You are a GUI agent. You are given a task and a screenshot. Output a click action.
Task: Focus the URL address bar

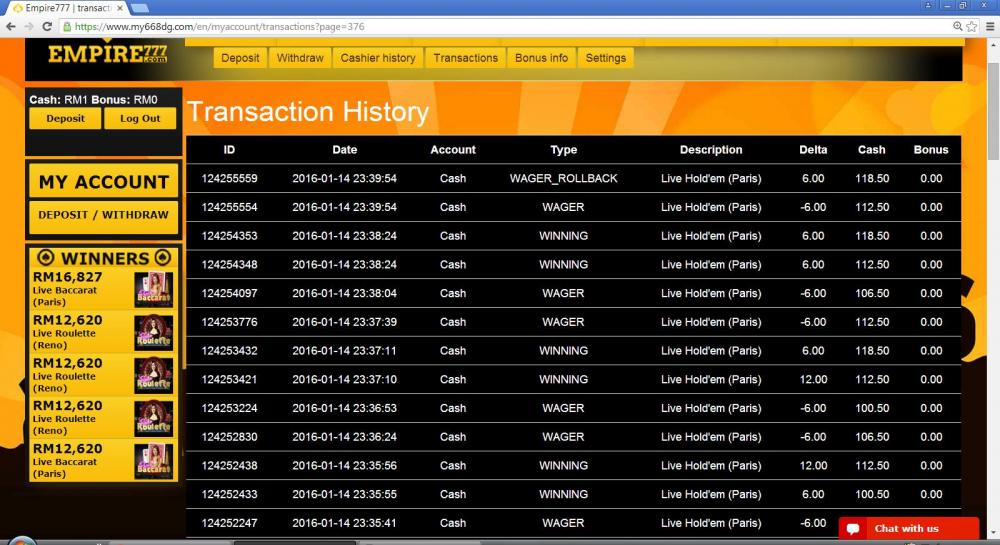point(508,27)
